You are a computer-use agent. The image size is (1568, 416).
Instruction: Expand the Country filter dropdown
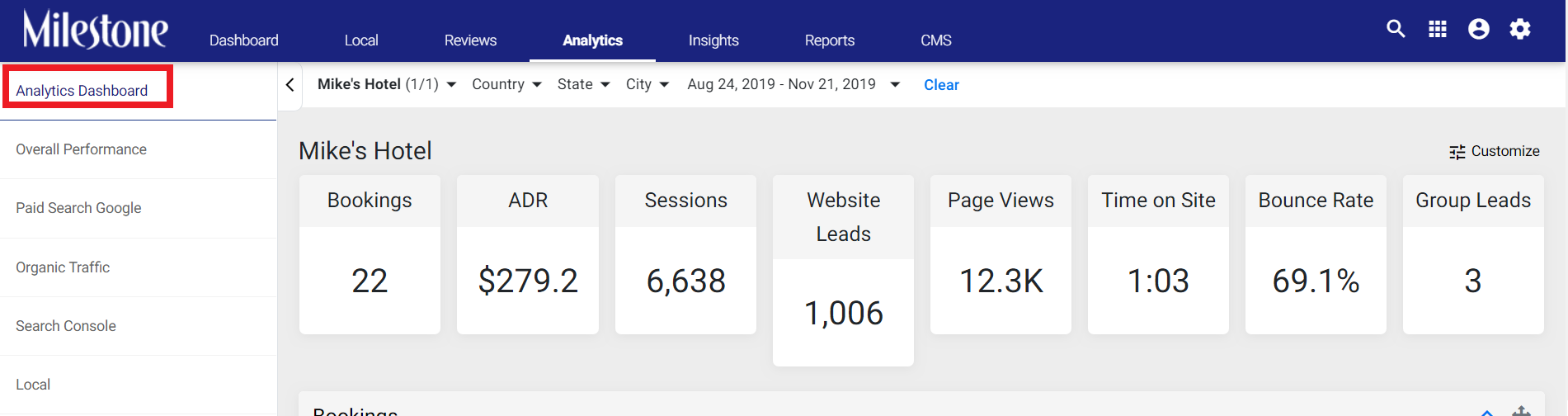pos(506,84)
